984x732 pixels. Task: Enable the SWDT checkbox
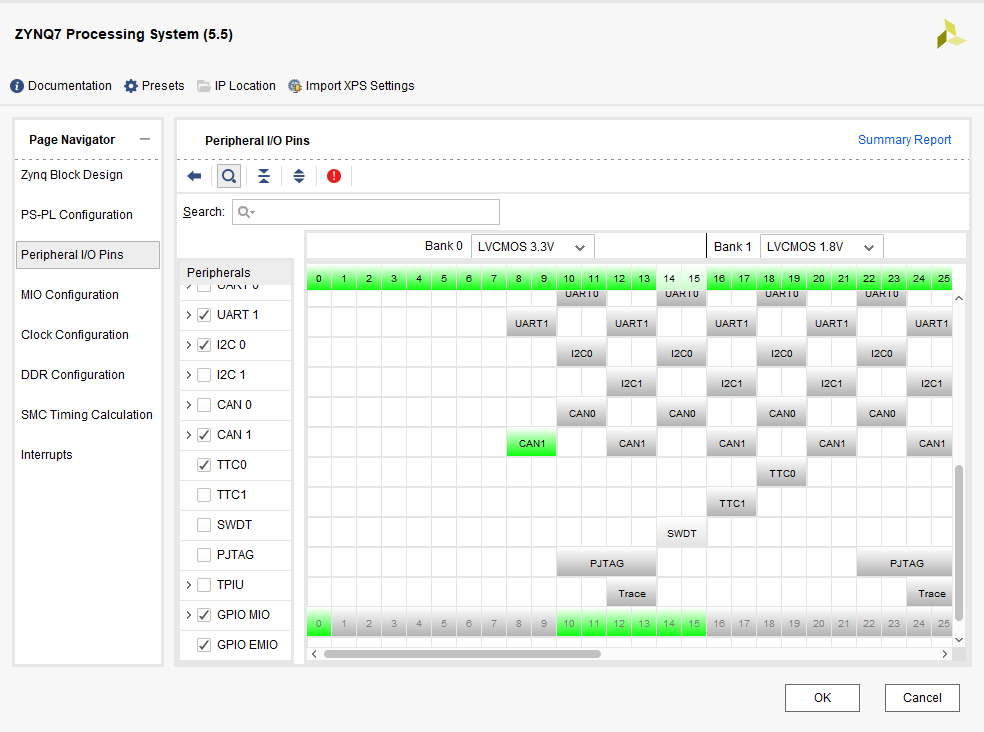coord(204,525)
